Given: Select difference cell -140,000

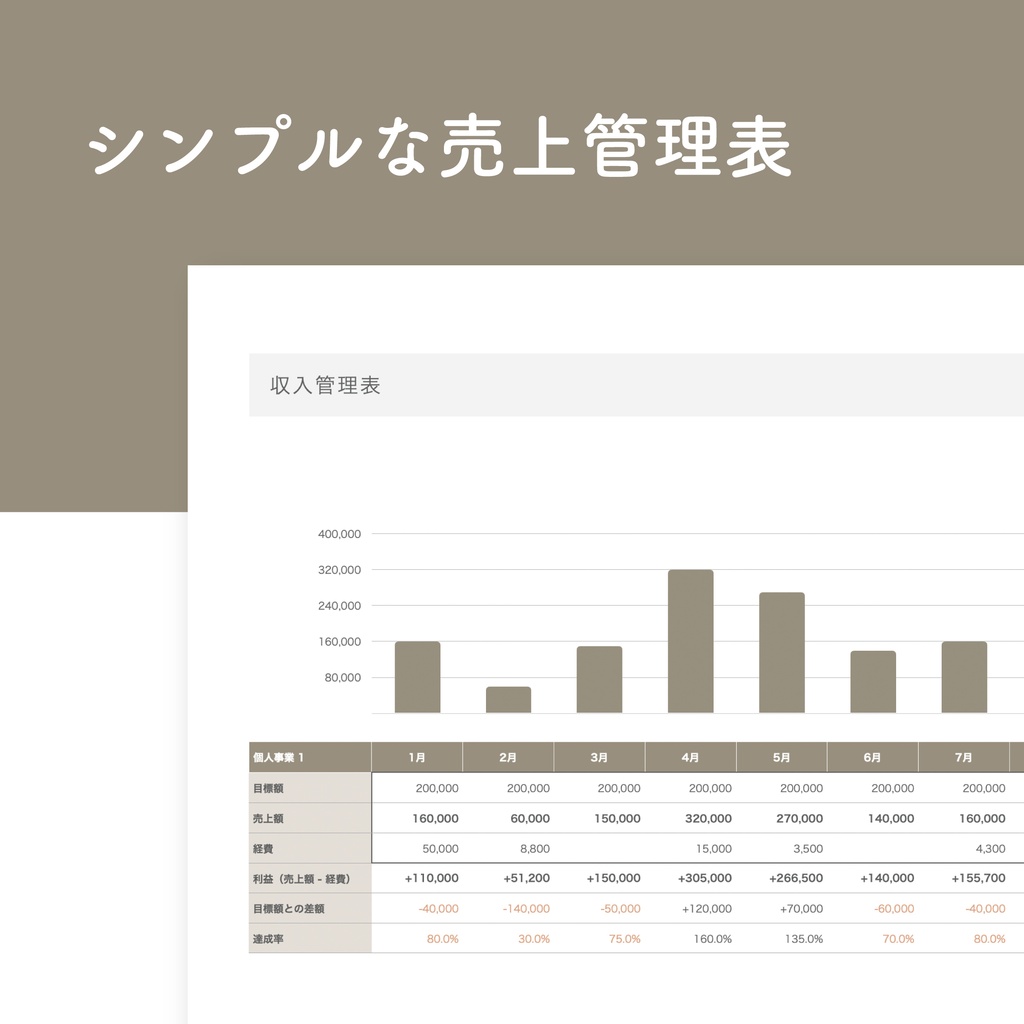Looking at the screenshot, I should [x=508, y=908].
